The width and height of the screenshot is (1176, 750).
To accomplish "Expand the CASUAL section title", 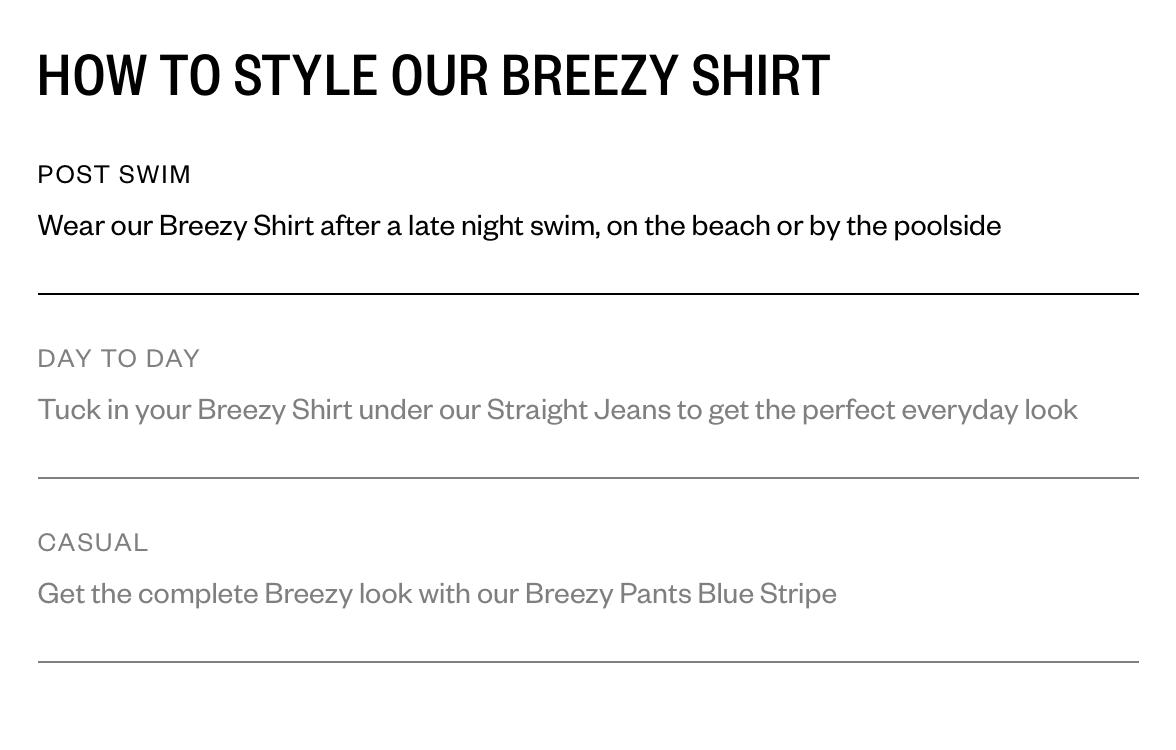I will click(x=93, y=542).
